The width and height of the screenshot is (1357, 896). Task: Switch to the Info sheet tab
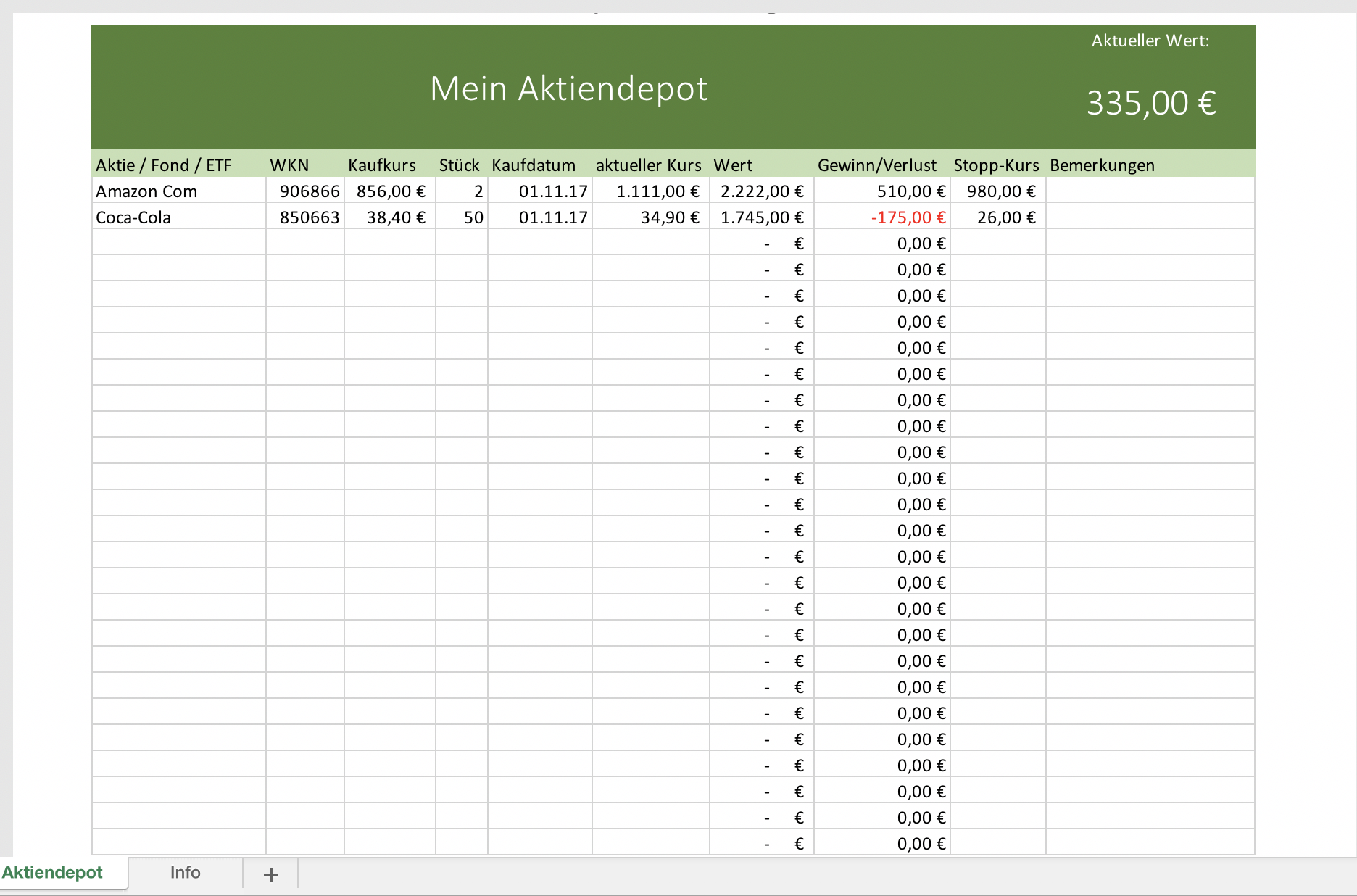pyautogui.click(x=185, y=873)
